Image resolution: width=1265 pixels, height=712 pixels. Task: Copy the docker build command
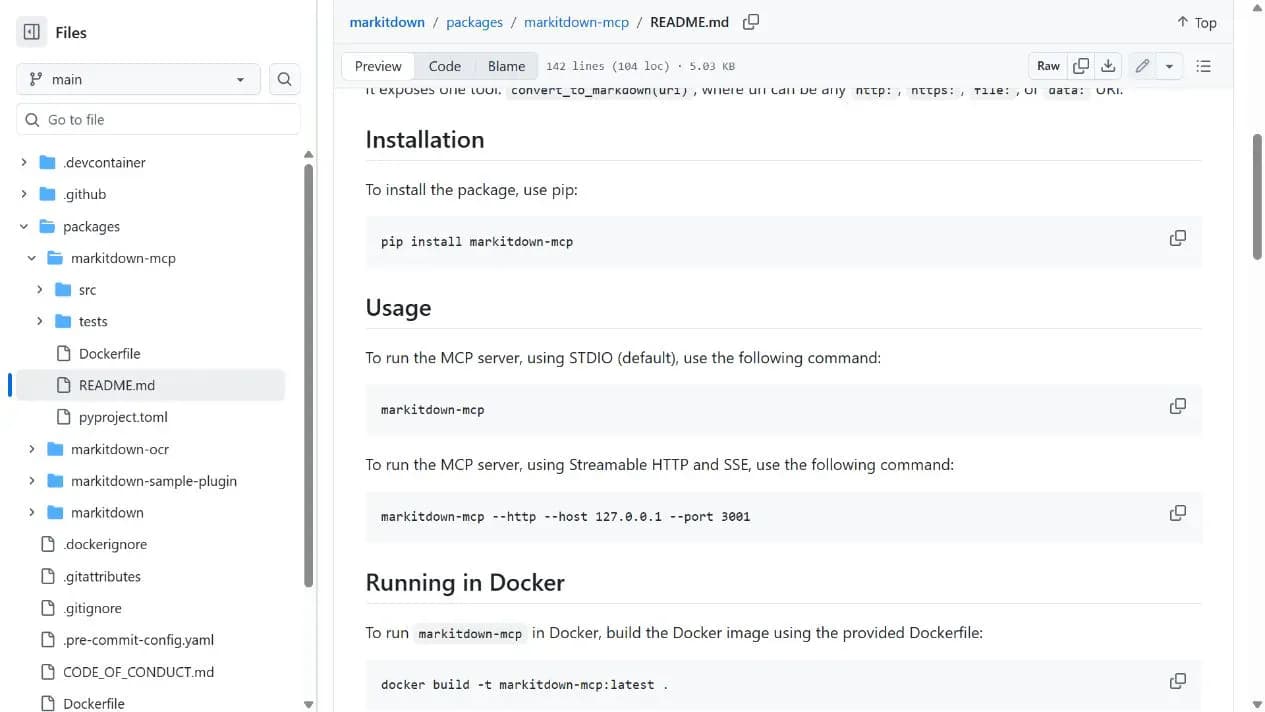click(x=1178, y=681)
